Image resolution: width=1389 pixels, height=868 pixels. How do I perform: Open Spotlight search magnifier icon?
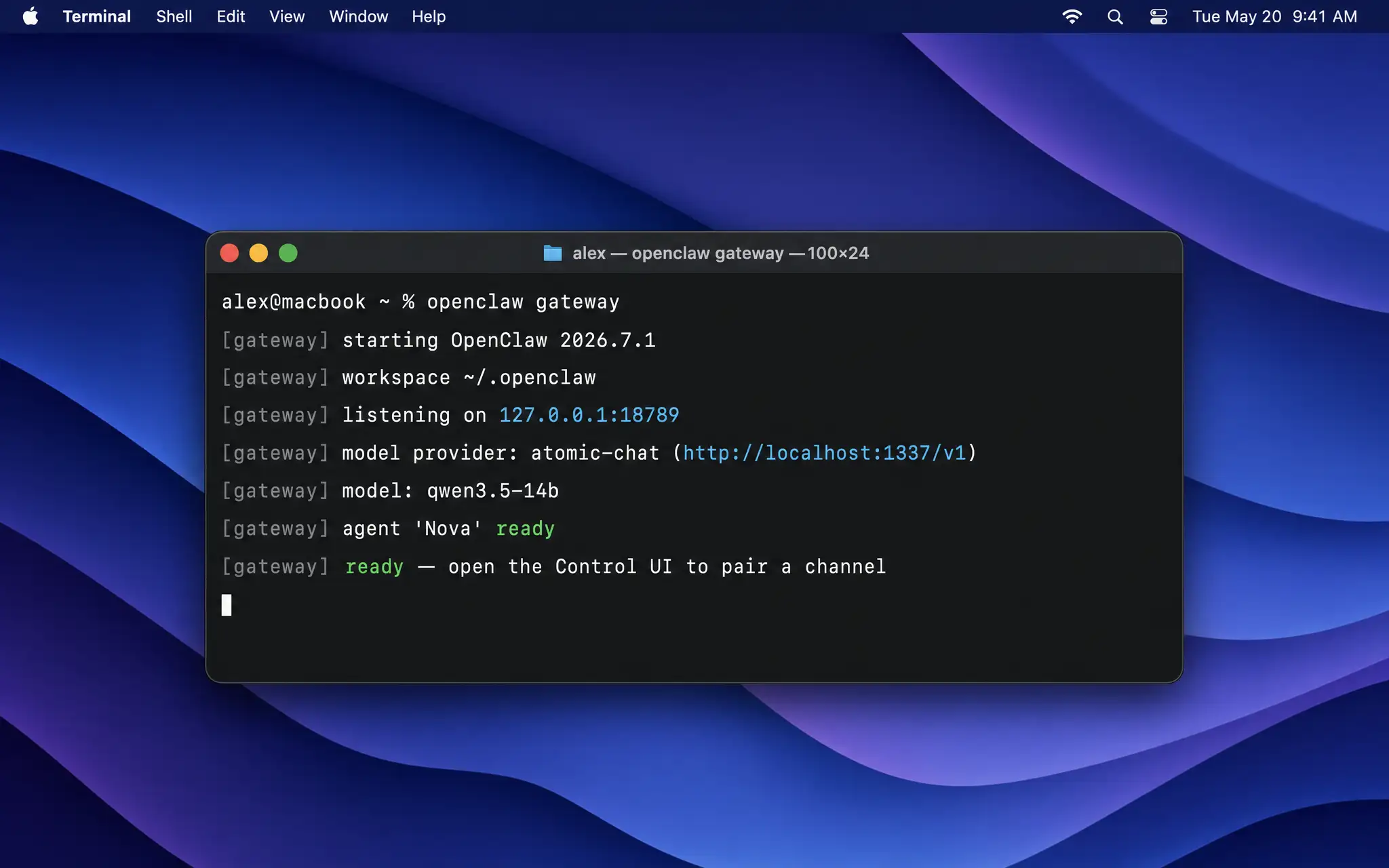(x=1115, y=16)
